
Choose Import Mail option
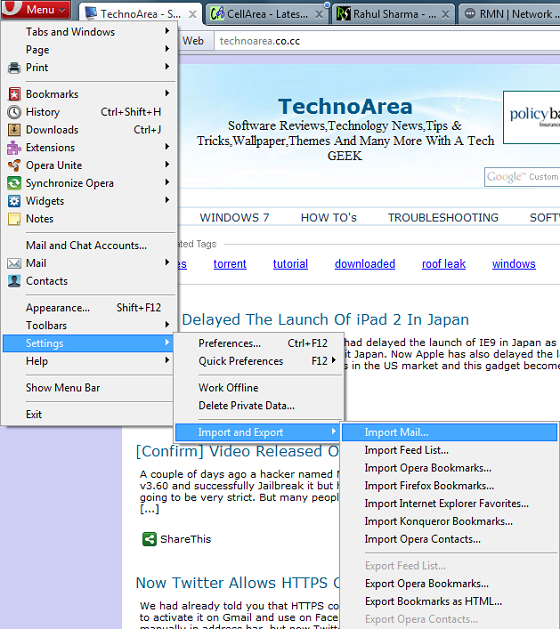(450, 432)
